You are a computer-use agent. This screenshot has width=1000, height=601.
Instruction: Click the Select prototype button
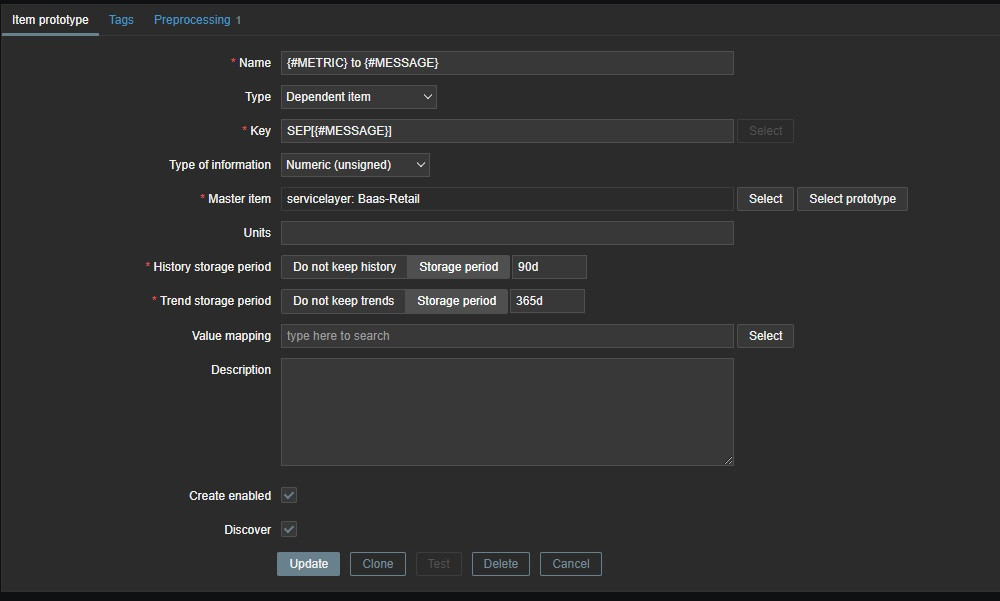click(852, 199)
